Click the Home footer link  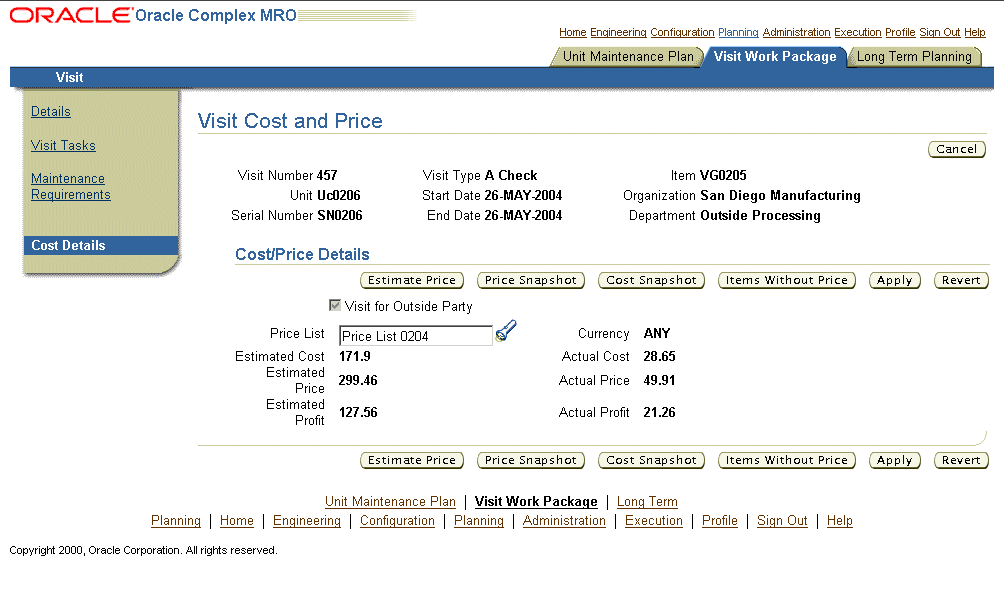236,521
